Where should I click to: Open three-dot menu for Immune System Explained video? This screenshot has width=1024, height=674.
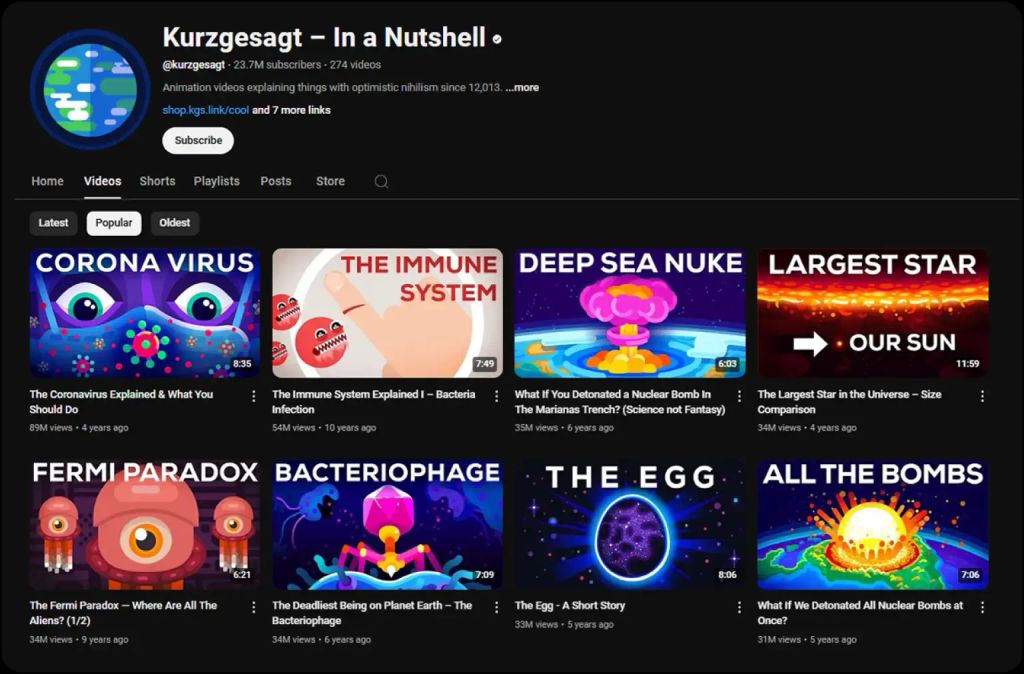click(496, 396)
